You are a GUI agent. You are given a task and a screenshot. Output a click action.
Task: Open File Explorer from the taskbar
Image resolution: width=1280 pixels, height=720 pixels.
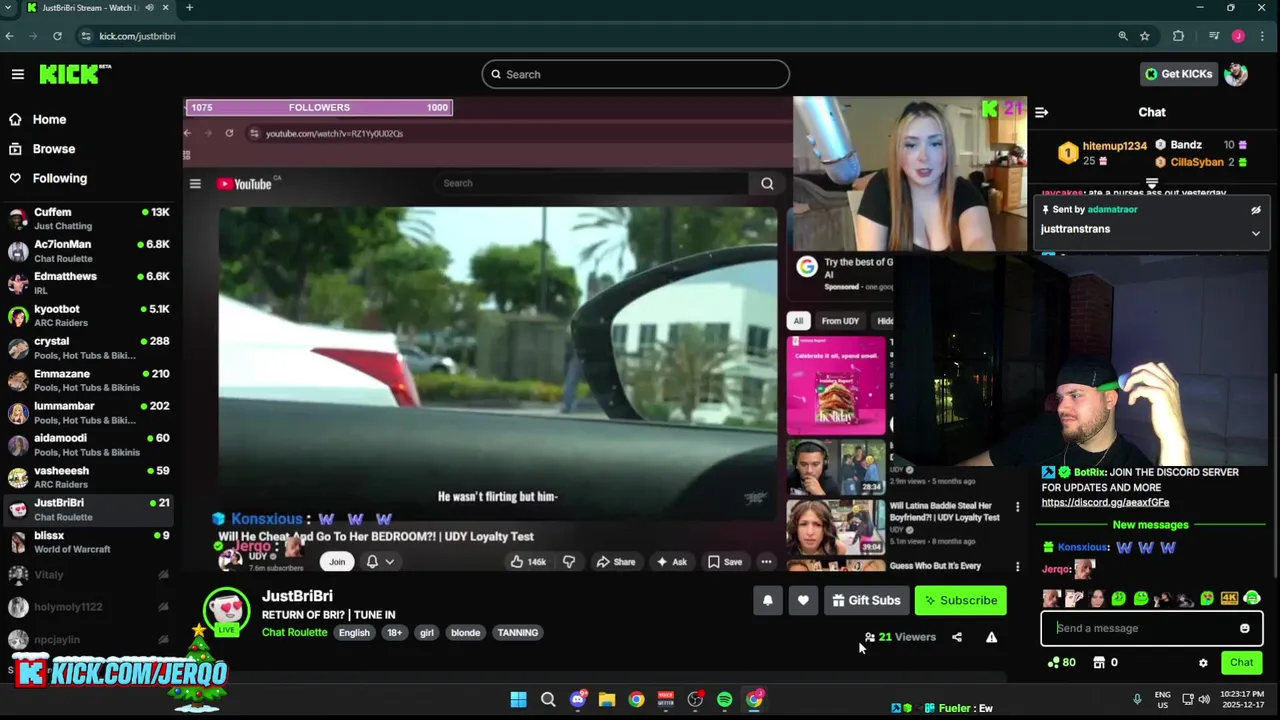[606, 700]
